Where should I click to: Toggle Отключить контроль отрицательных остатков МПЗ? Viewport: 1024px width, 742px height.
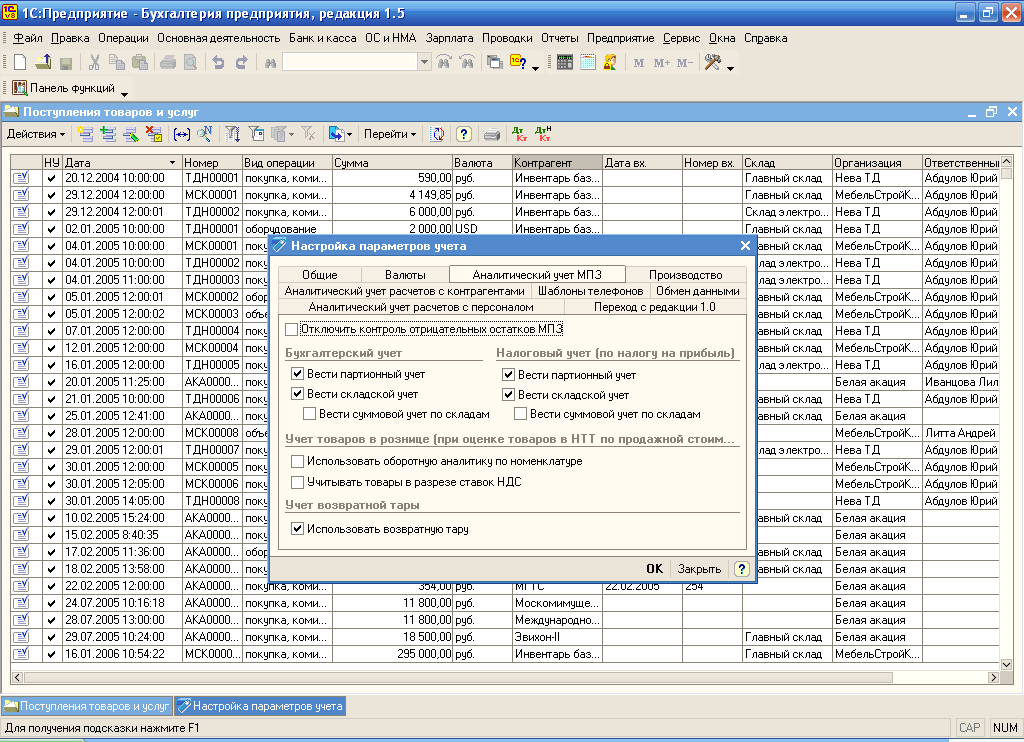pos(292,329)
